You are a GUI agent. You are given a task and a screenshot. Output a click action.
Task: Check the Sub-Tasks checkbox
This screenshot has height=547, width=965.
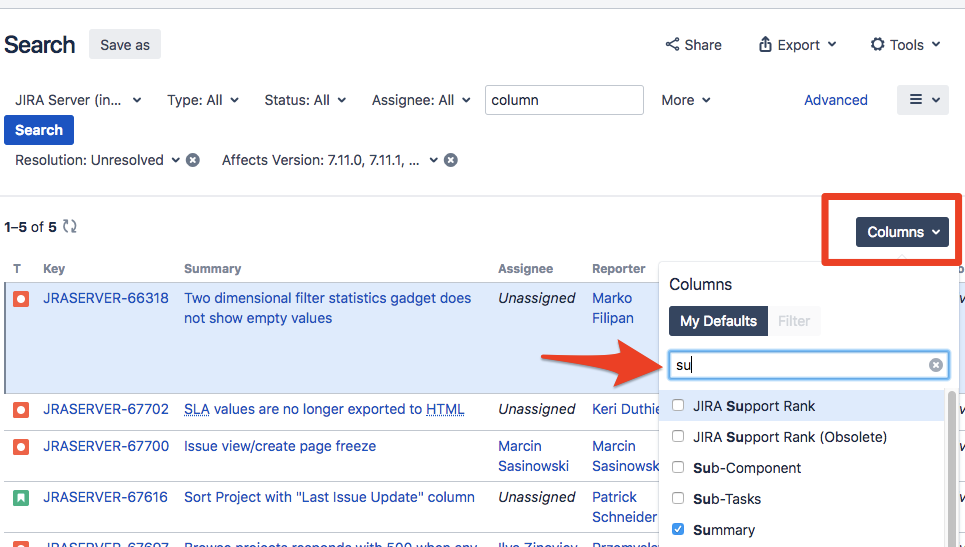[x=678, y=497]
